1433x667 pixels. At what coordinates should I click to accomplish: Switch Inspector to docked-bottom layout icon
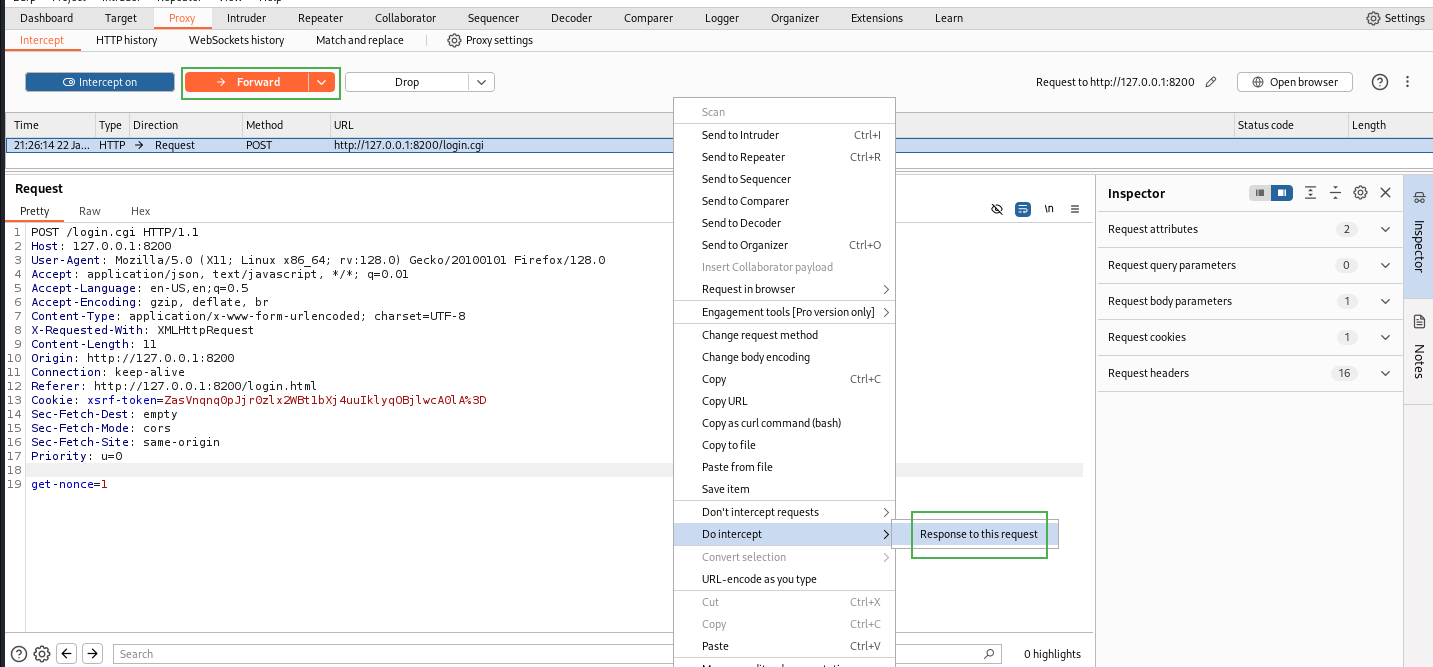pos(1260,193)
